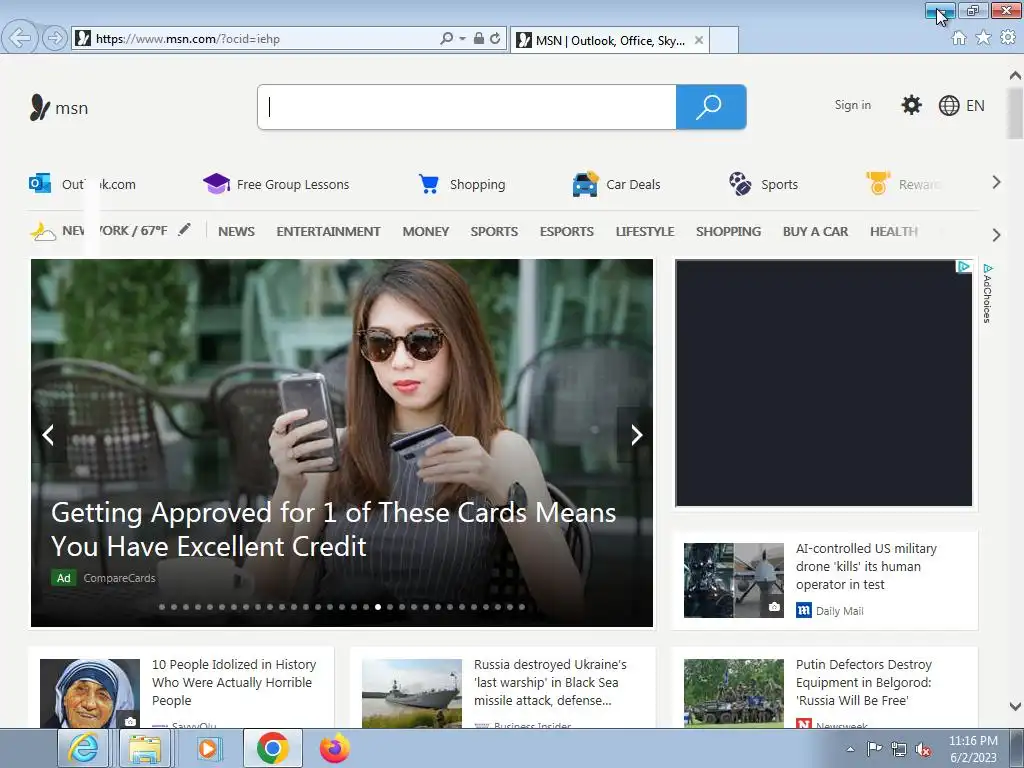1024x768 pixels.
Task: Open the AI-controlled US military drone article
Action: [867, 567]
